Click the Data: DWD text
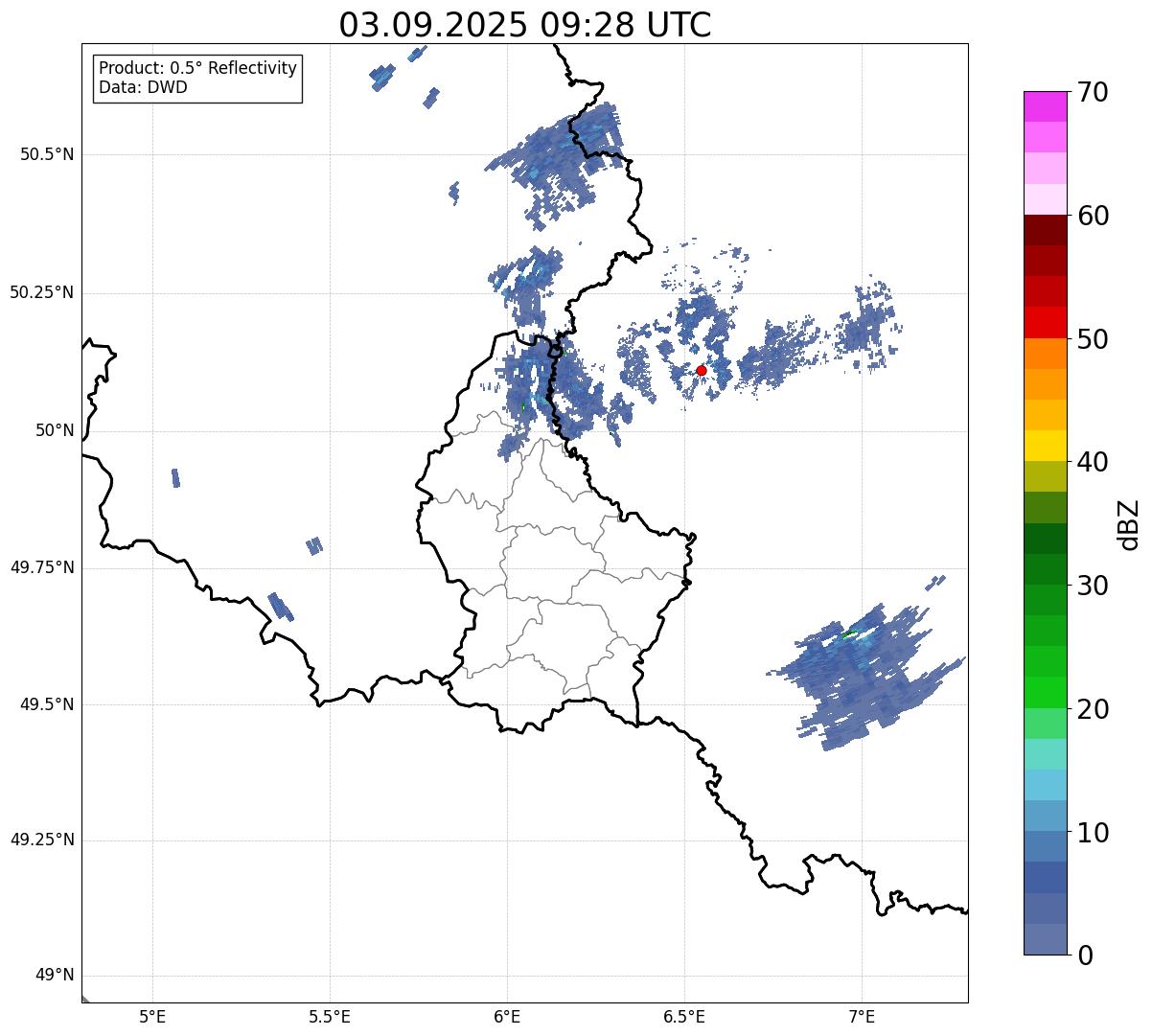The width and height of the screenshot is (1152, 1036). (x=143, y=88)
